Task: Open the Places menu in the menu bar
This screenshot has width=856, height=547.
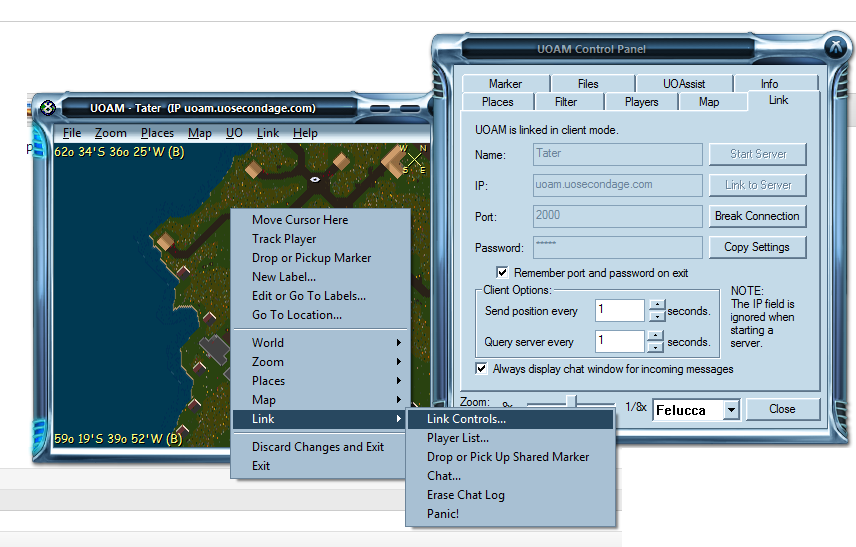Action: tap(157, 133)
